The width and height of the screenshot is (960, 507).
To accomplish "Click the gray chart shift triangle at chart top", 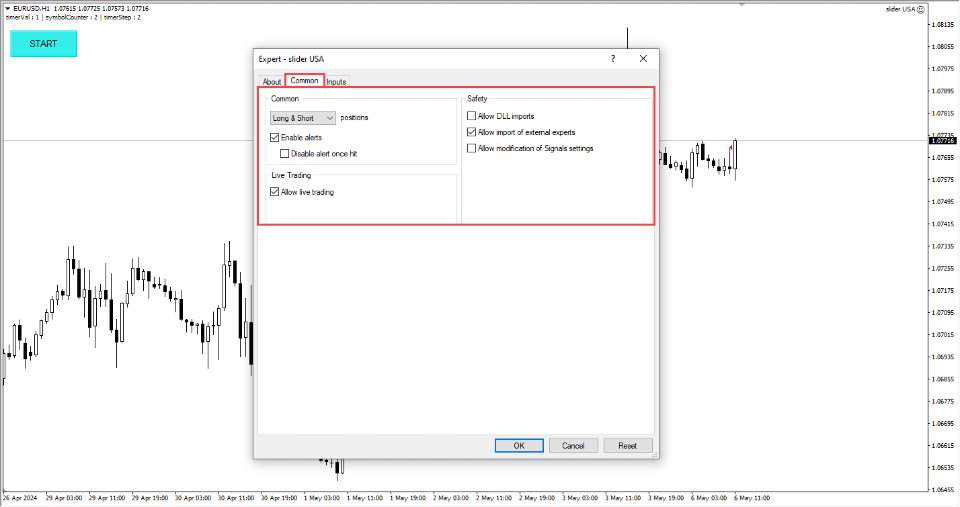I will (741, 4).
